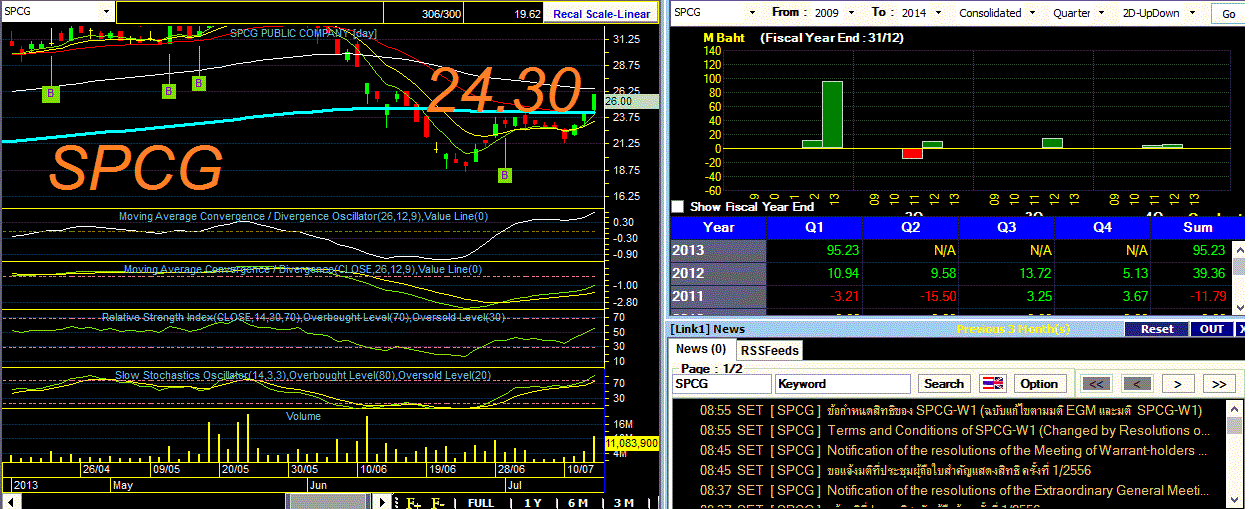
Task: Open Thai news ข้อกำหนดสิทธิของ SPCG-W1
Action: [1015, 410]
